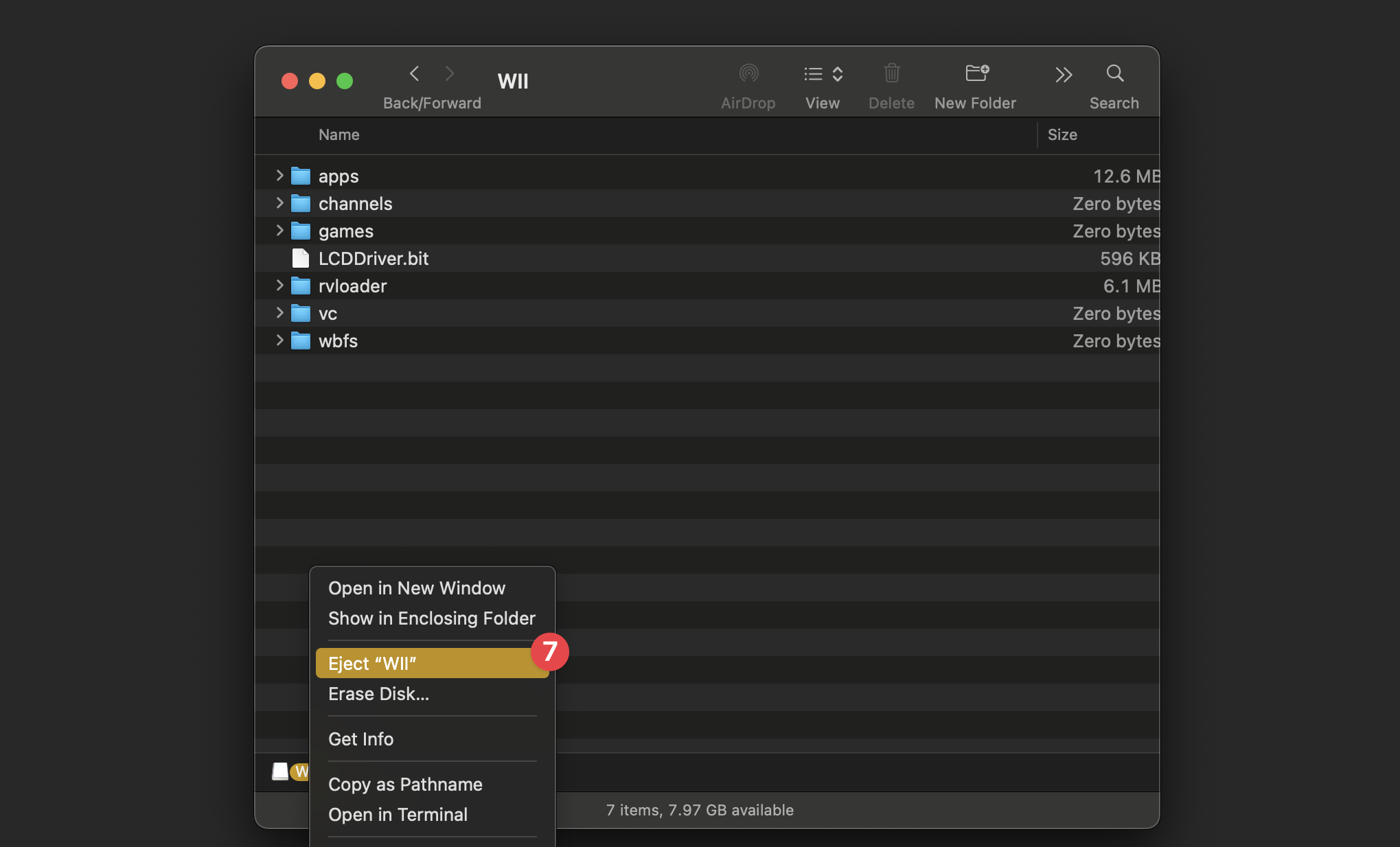Expand the games folder arrow
The width and height of the screenshot is (1400, 847).
(x=279, y=231)
